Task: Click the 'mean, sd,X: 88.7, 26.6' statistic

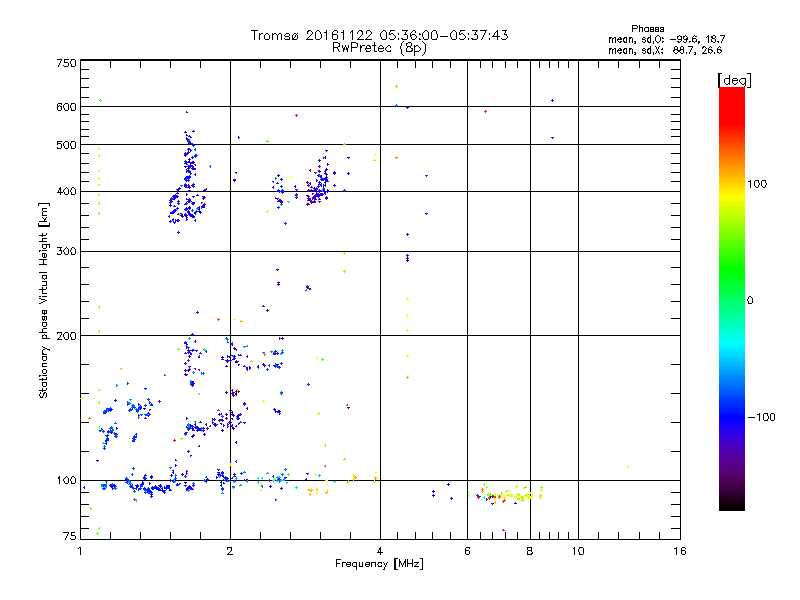Action: (665, 50)
